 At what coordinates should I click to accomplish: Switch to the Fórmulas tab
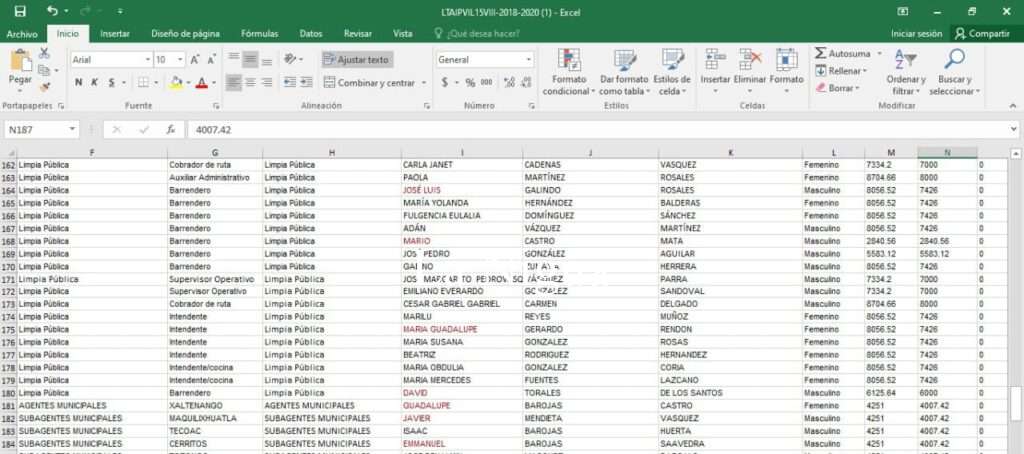259,33
